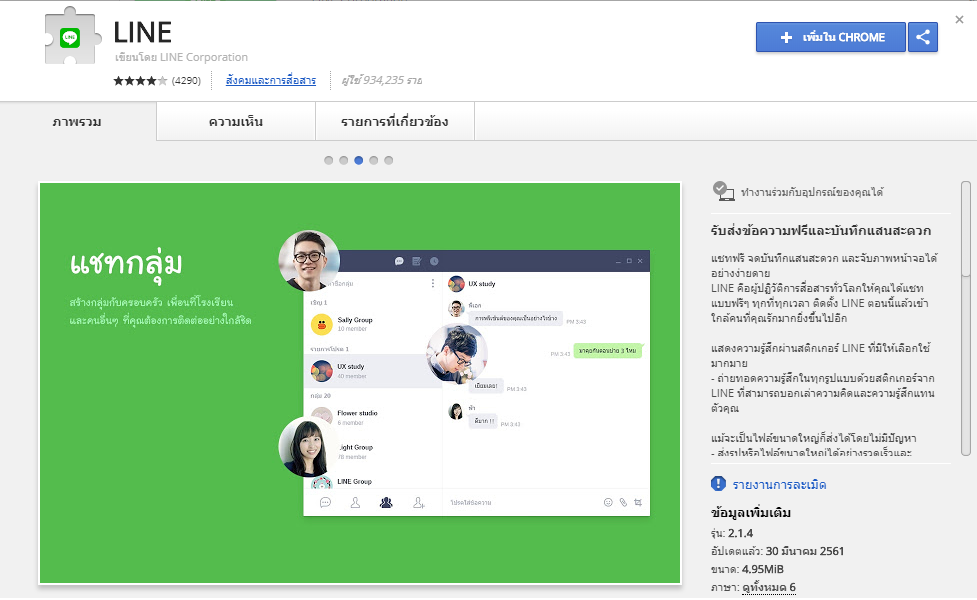Click the แชทกลุ่ม screenshot preview image
The width and height of the screenshot is (977, 600).
360,383
